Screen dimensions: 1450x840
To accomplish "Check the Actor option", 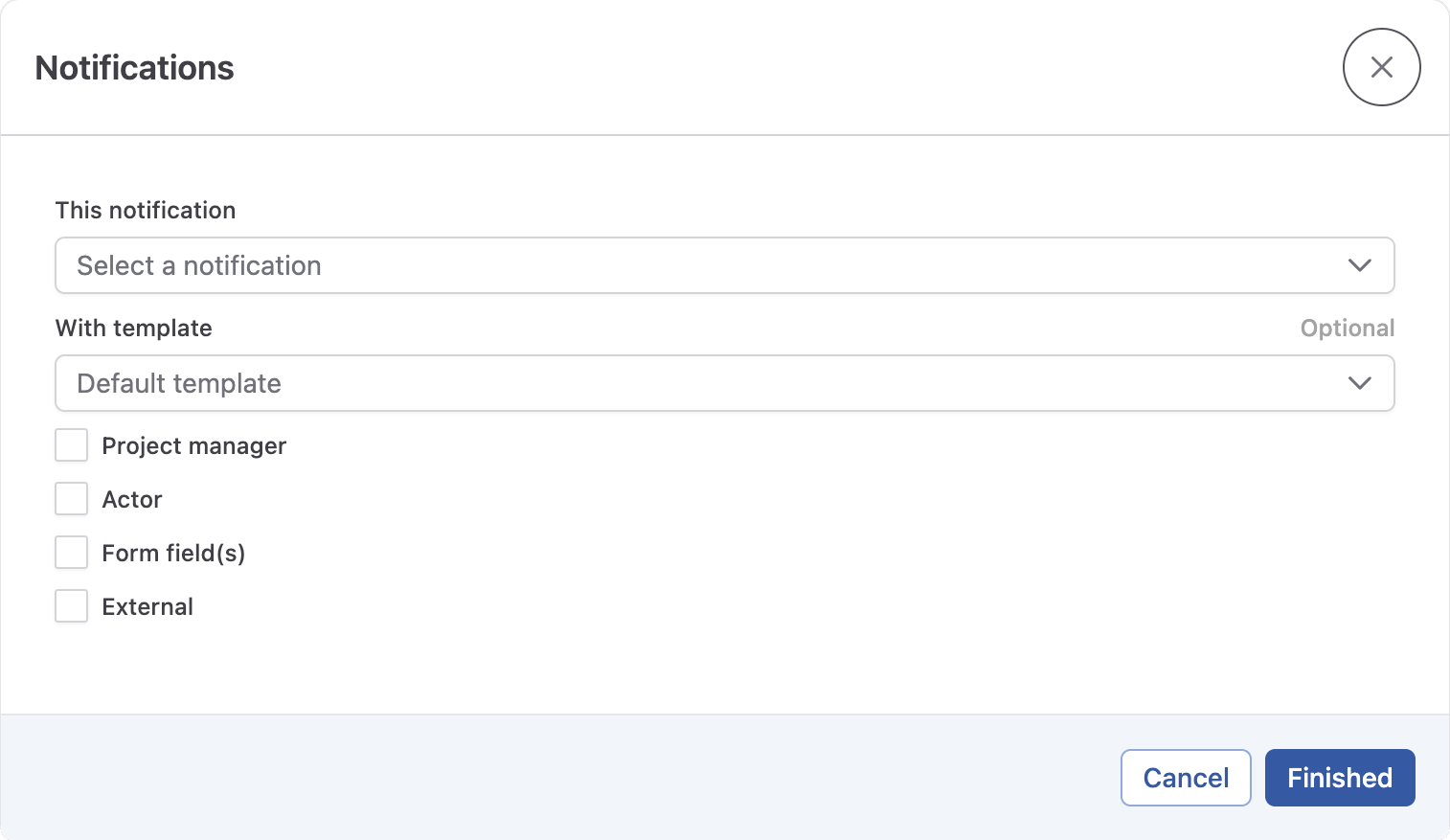I will click(71, 498).
